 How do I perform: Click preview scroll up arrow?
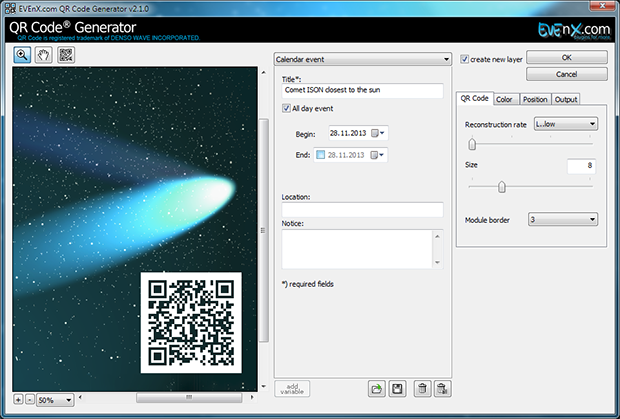coord(264,72)
